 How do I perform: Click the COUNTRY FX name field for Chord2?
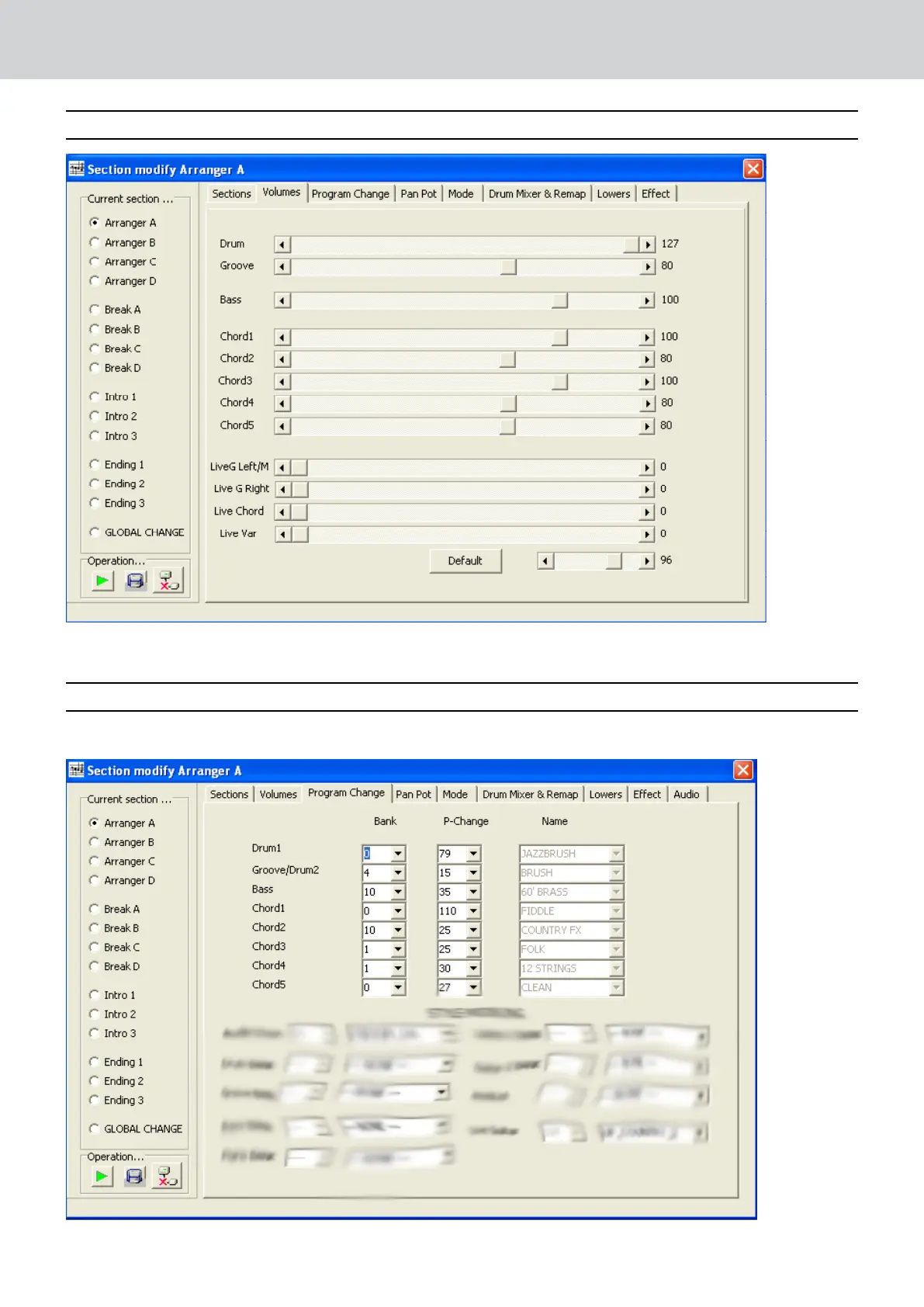point(572,930)
